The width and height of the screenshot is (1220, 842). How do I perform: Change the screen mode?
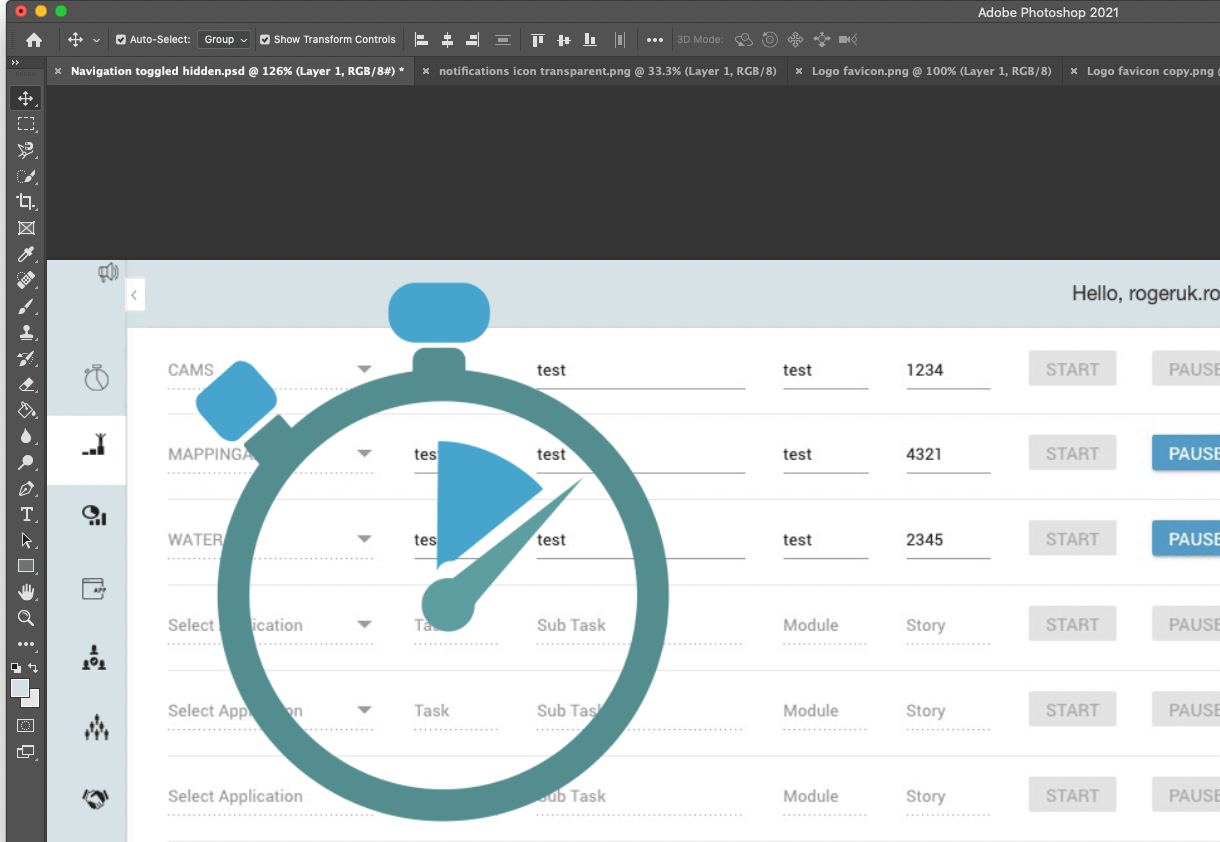pos(26,752)
